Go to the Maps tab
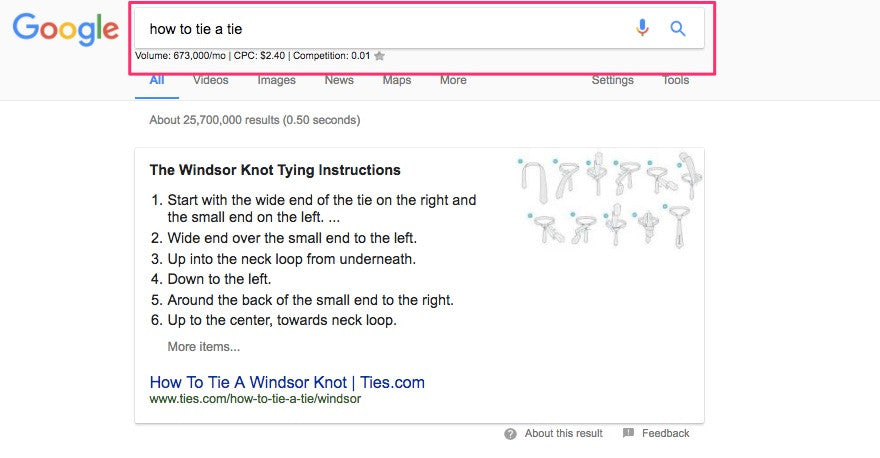 [x=397, y=80]
